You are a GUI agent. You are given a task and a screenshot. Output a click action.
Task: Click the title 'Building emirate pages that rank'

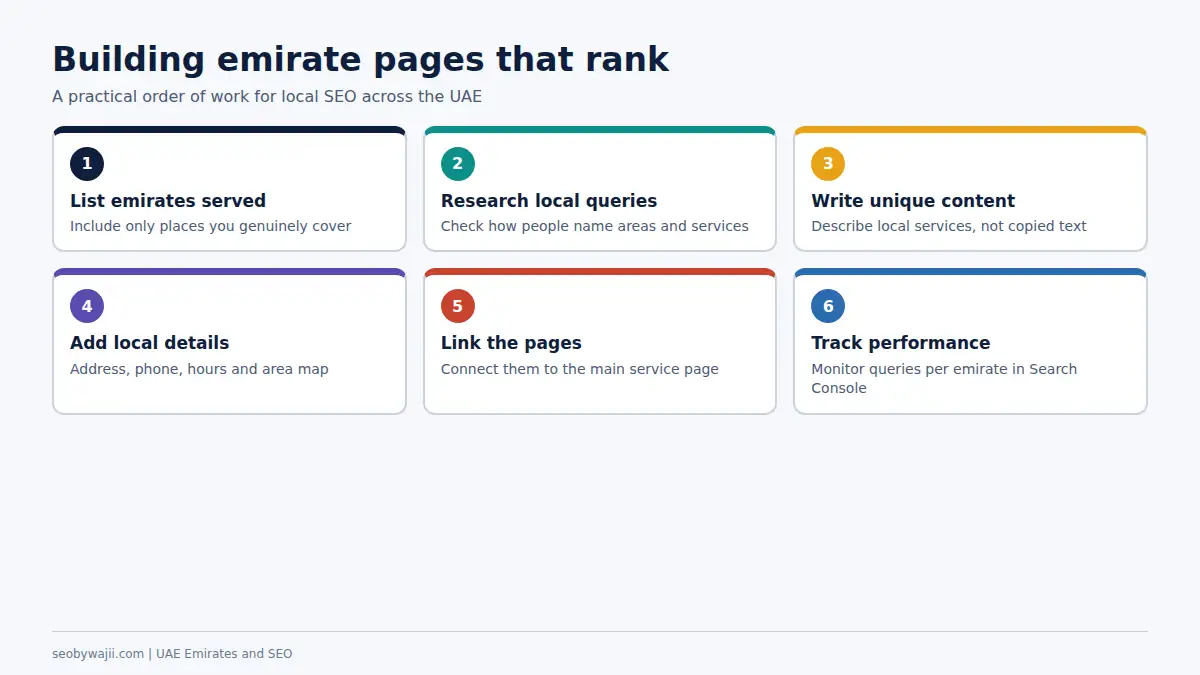point(361,59)
